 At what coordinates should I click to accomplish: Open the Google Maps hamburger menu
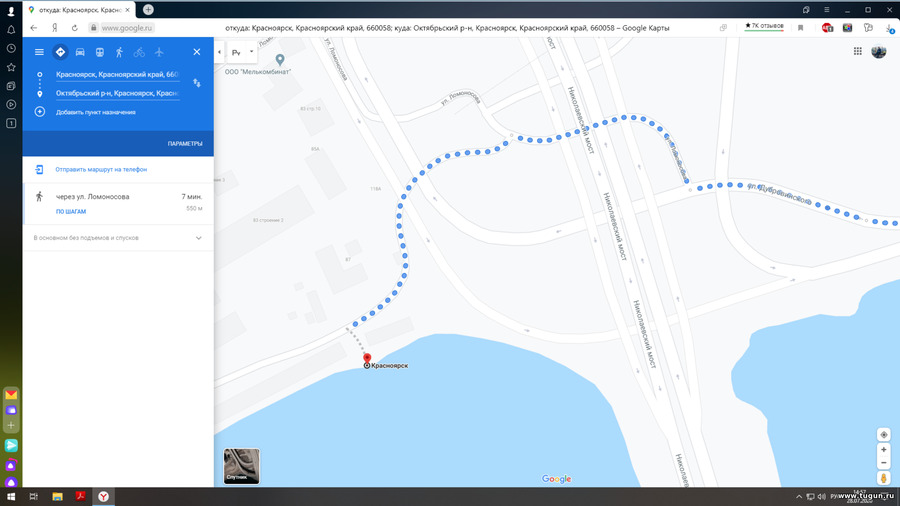[39, 52]
